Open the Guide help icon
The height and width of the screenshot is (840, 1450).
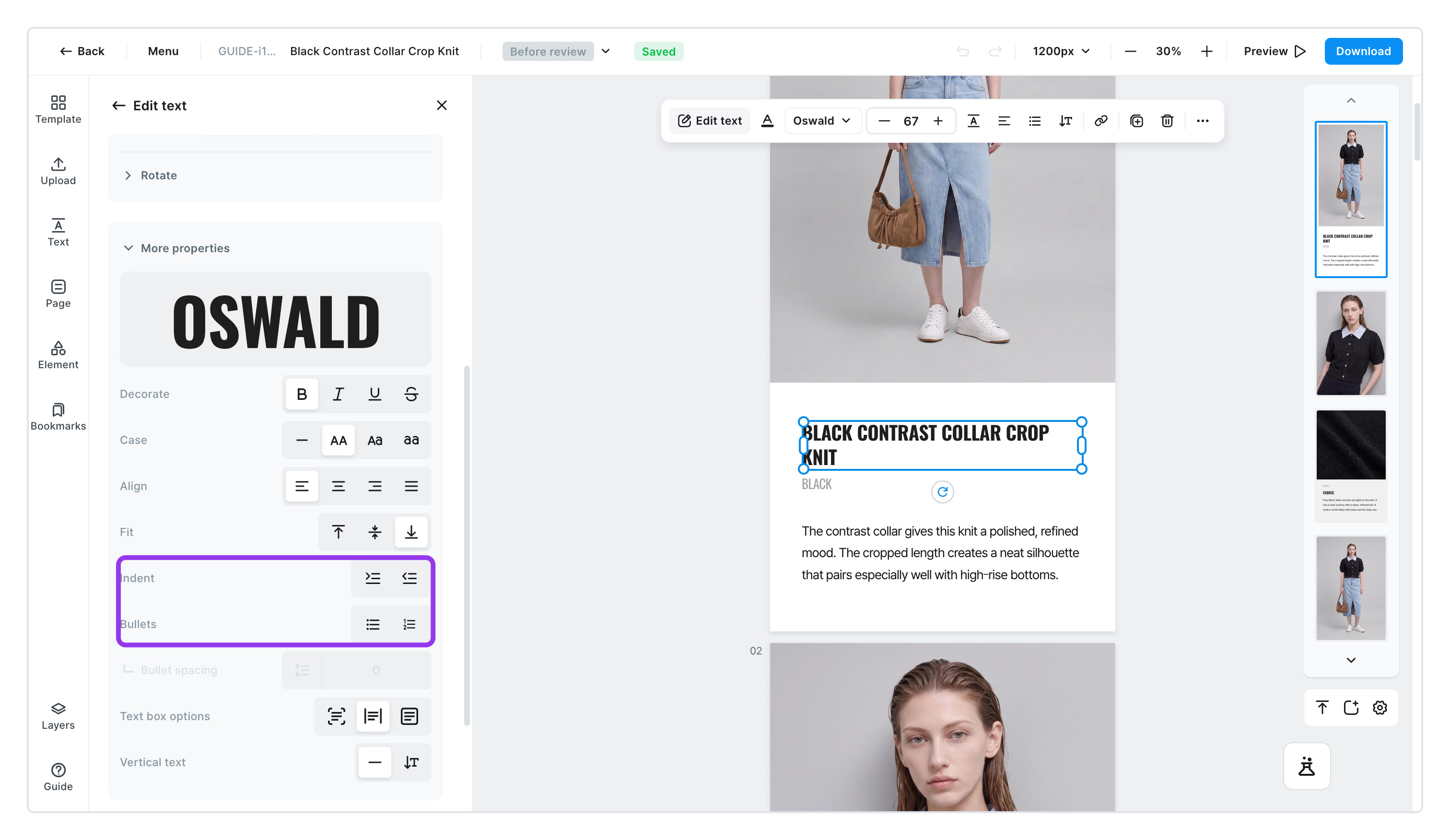[58, 777]
